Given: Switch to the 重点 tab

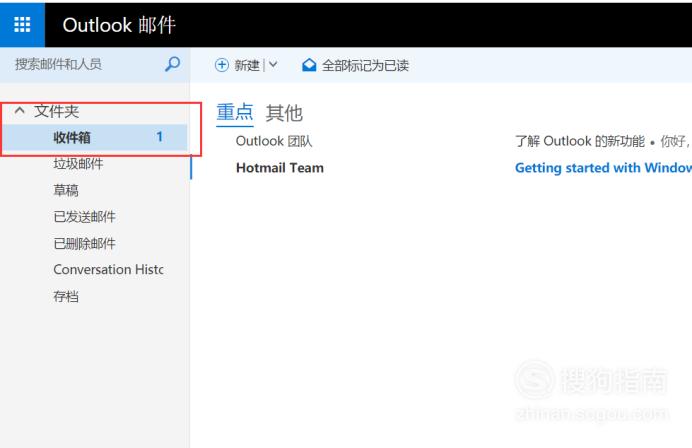Looking at the screenshot, I should [235, 113].
